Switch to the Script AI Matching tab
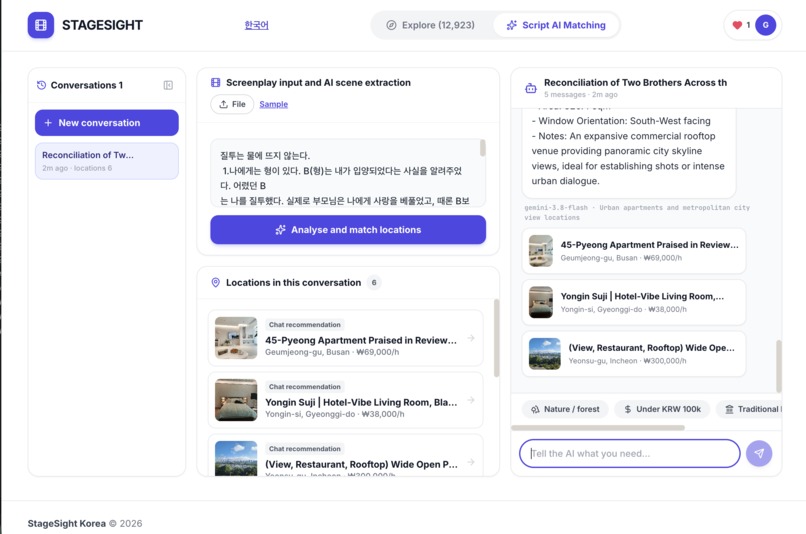The width and height of the screenshot is (806, 534). [556, 25]
